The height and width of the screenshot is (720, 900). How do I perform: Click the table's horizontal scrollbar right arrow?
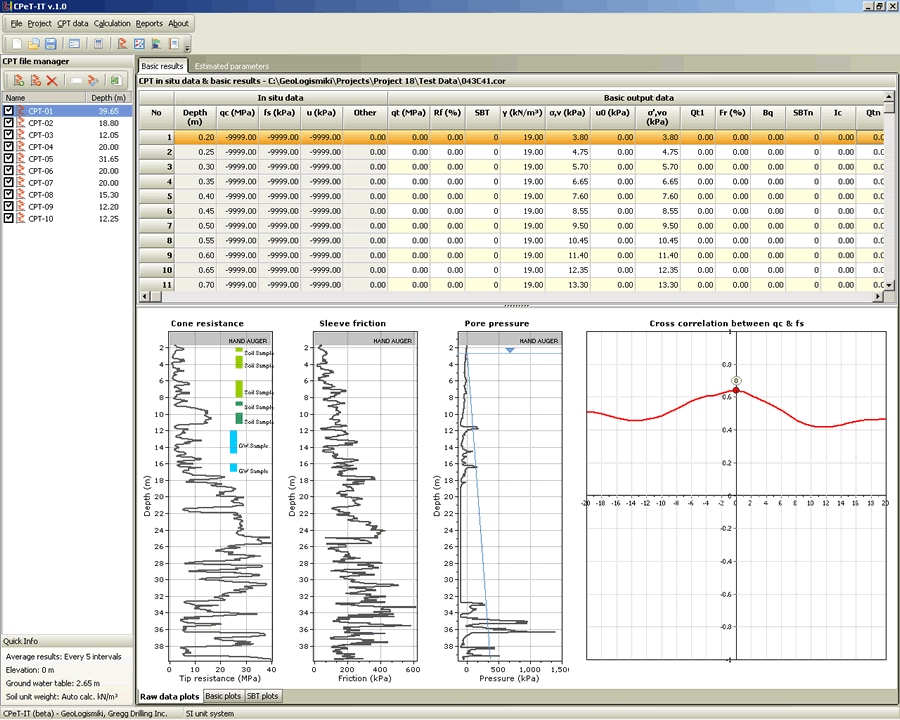(878, 296)
